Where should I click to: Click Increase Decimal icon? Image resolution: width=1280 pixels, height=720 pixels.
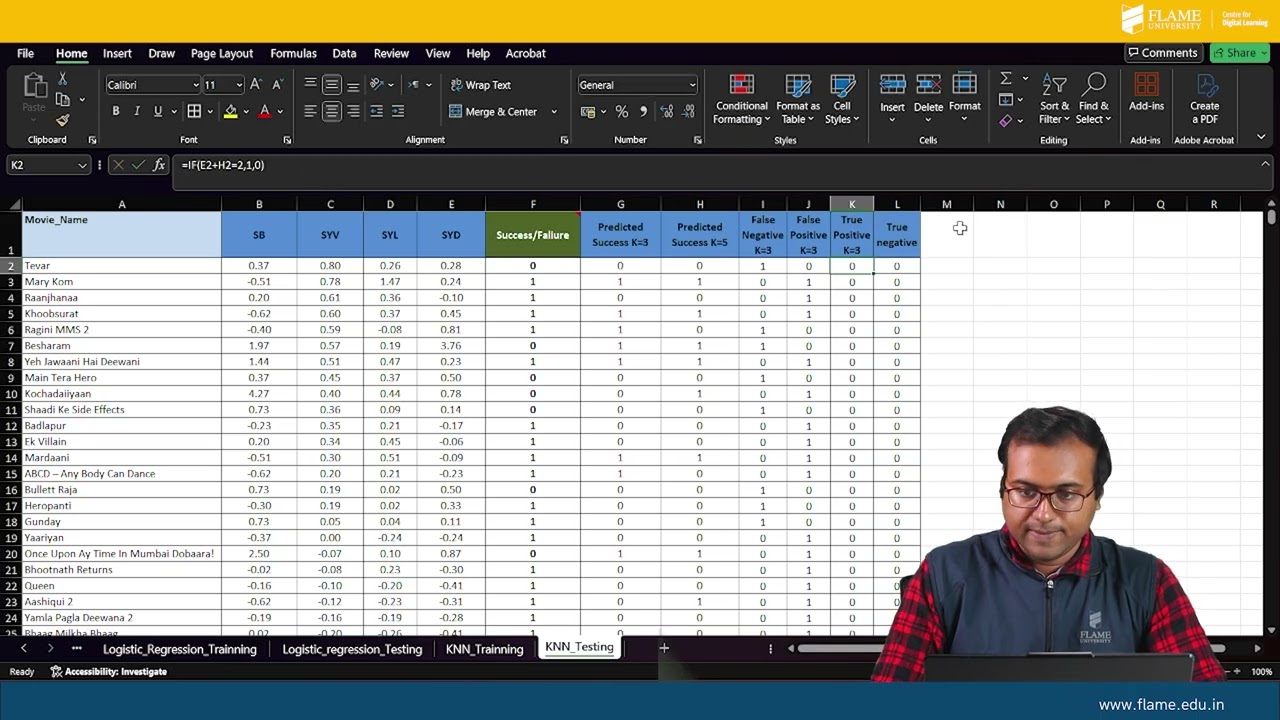(x=666, y=111)
